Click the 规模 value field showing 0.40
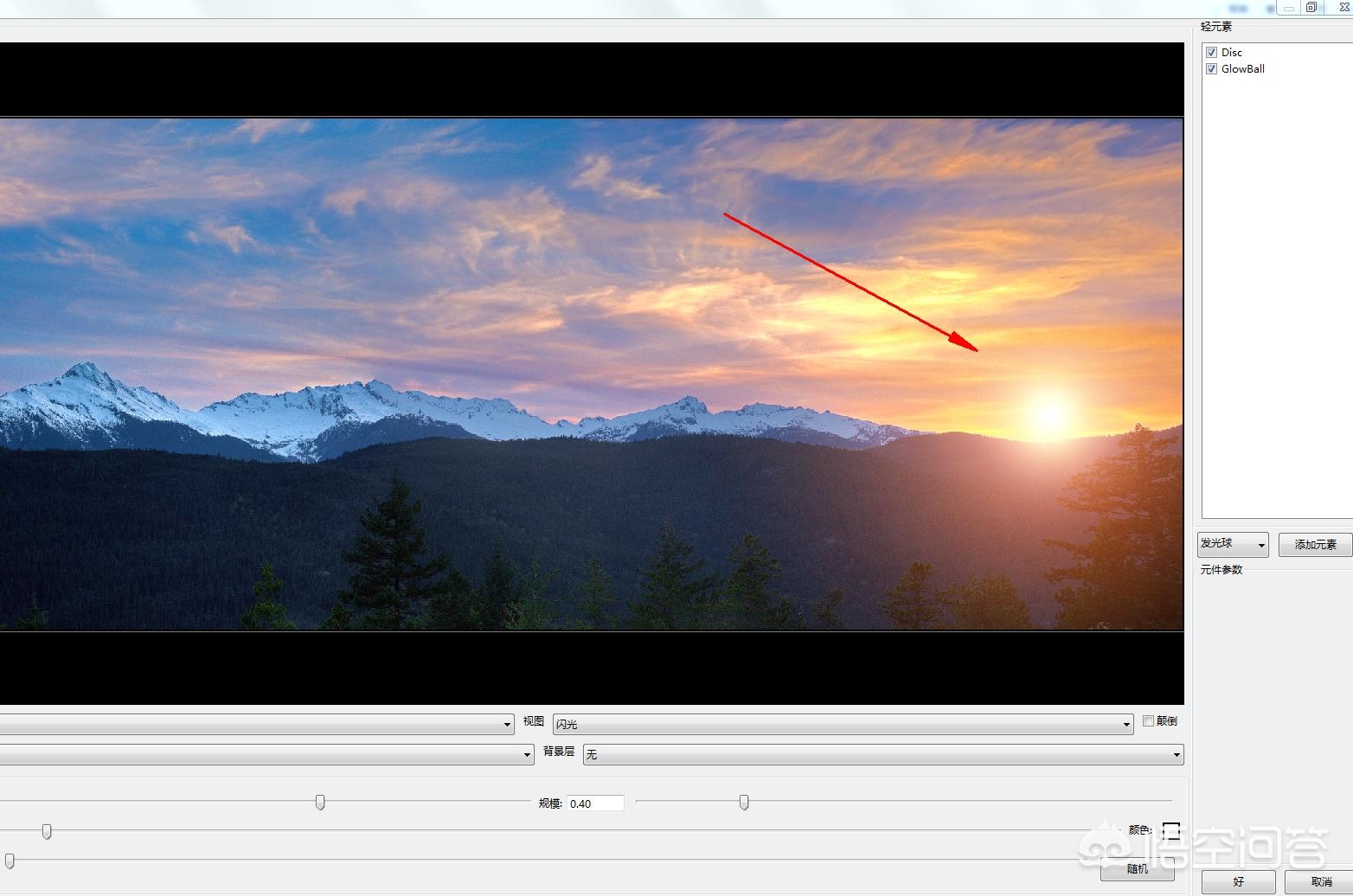The width and height of the screenshot is (1353, 896). [594, 803]
